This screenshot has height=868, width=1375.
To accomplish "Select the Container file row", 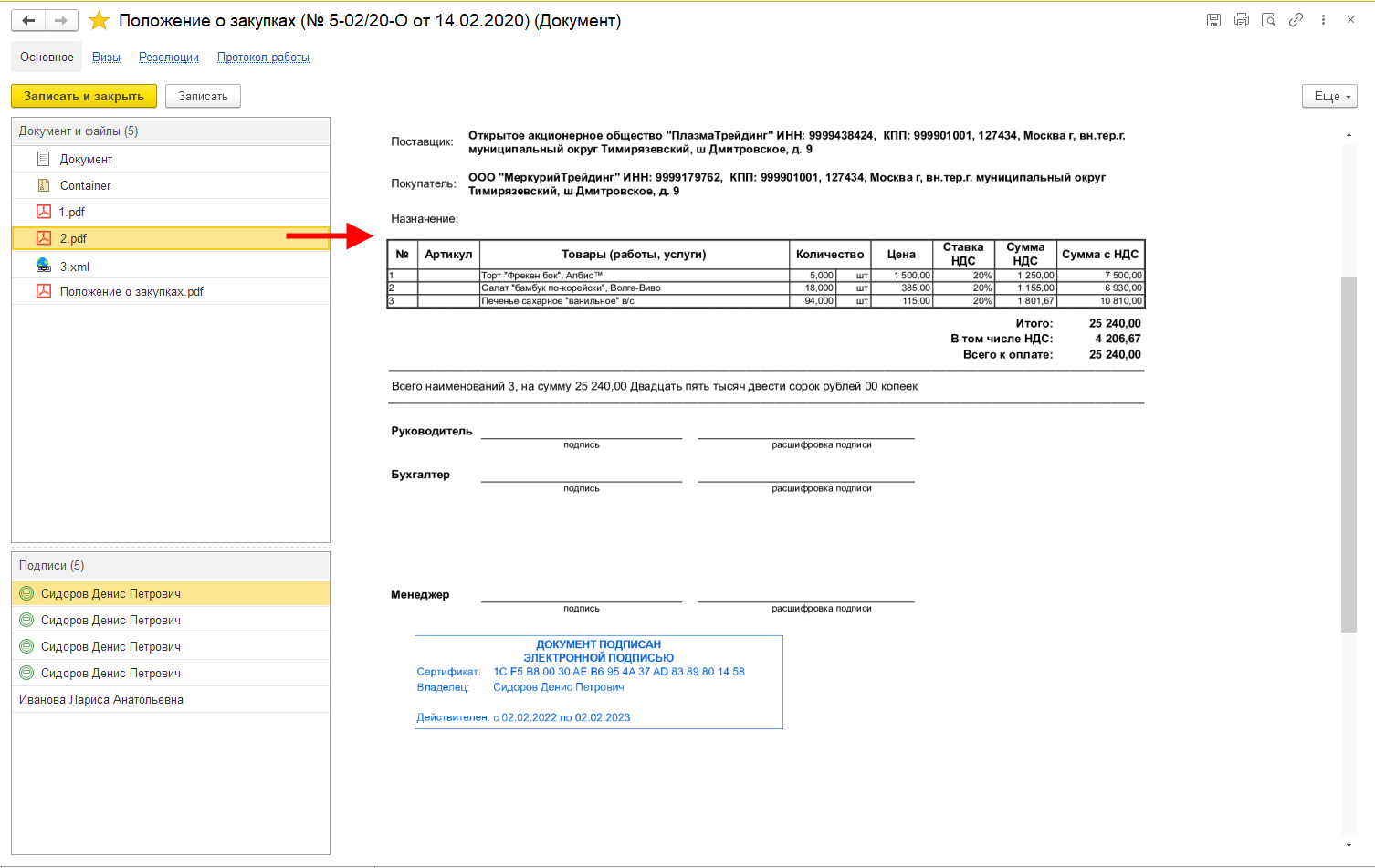I will (171, 185).
